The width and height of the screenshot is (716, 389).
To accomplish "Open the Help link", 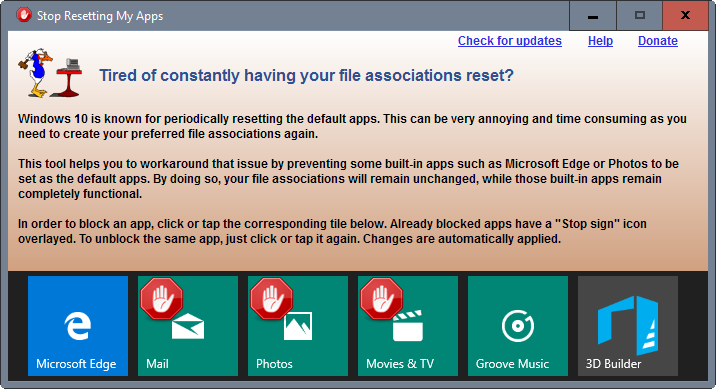I will pos(600,41).
